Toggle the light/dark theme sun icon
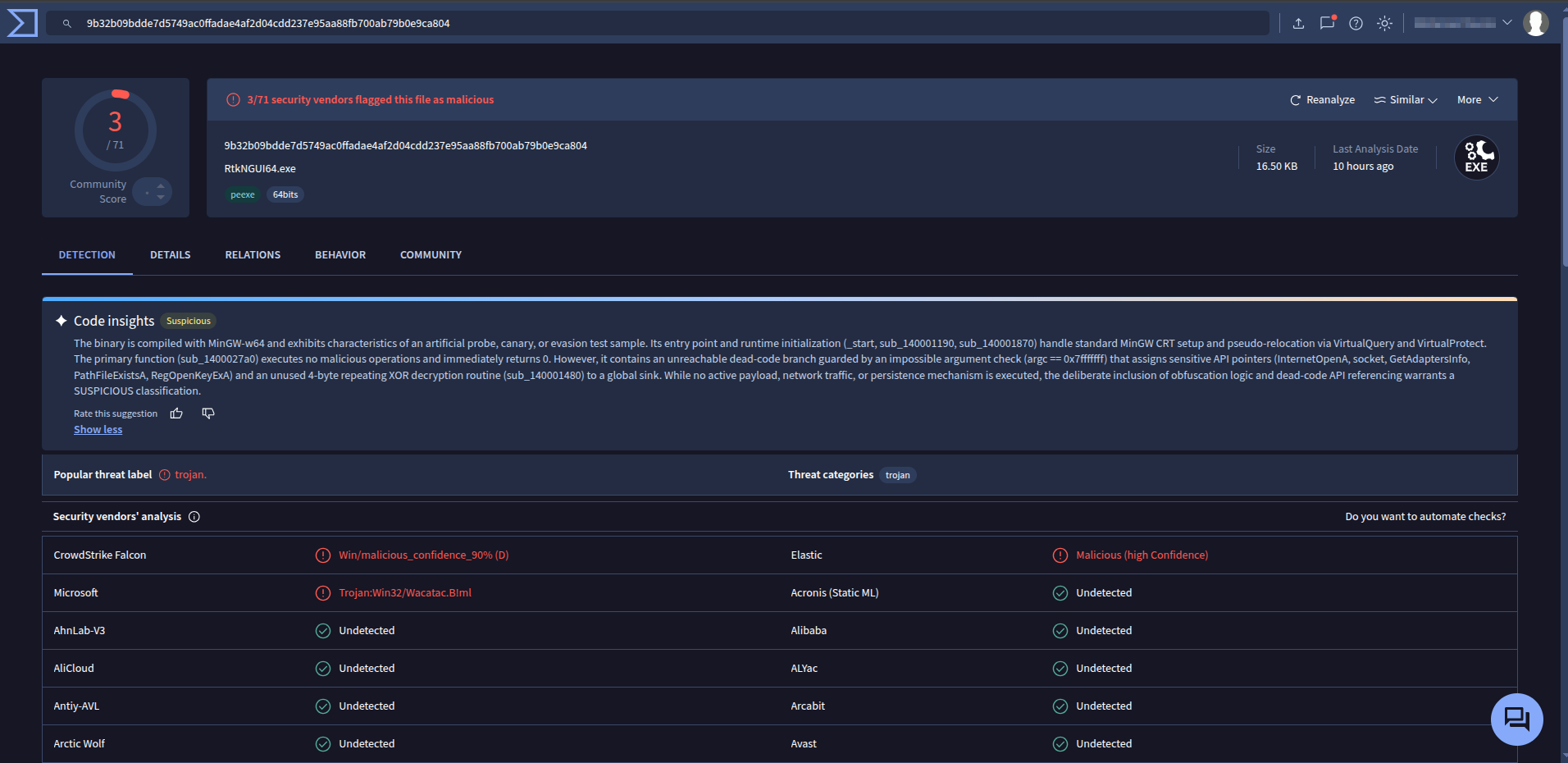Viewport: 1568px width, 763px height. coord(1384,23)
